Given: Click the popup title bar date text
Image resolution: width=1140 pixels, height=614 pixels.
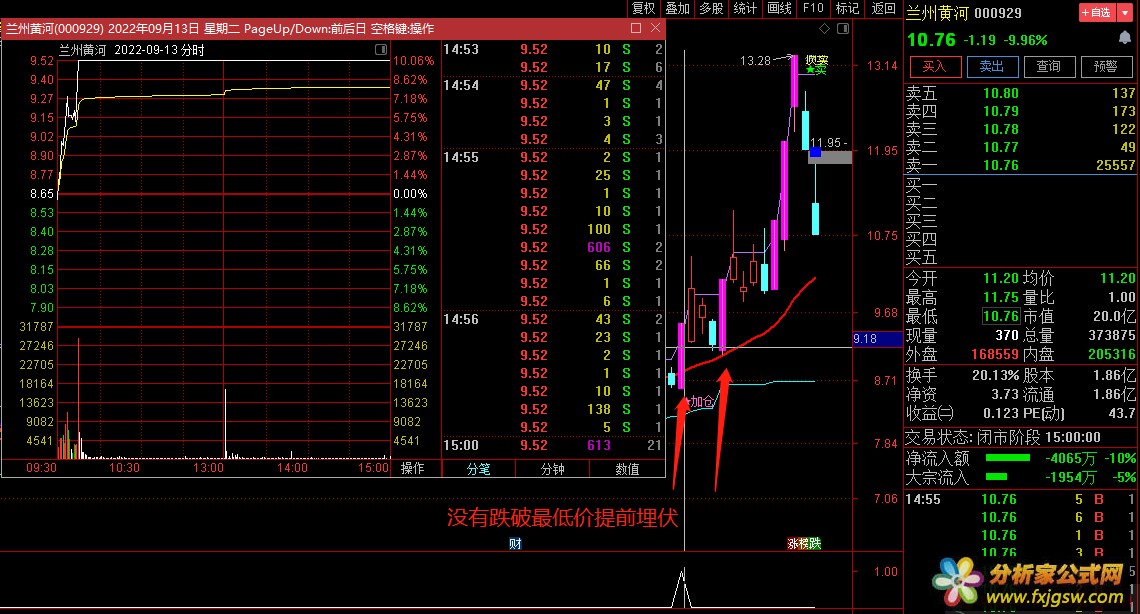Looking at the screenshot, I should pyautogui.click(x=153, y=28).
